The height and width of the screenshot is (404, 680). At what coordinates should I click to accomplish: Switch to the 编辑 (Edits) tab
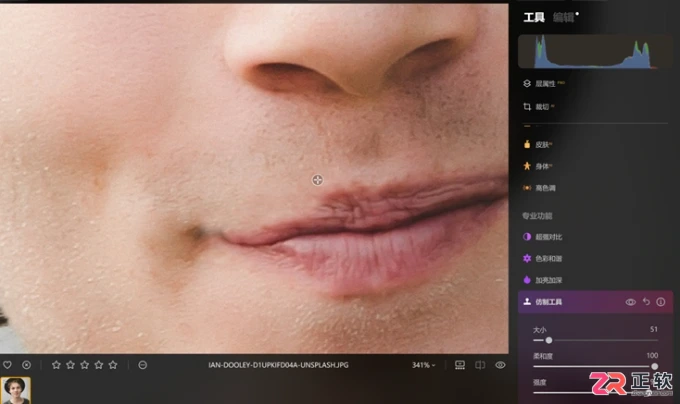tap(563, 17)
